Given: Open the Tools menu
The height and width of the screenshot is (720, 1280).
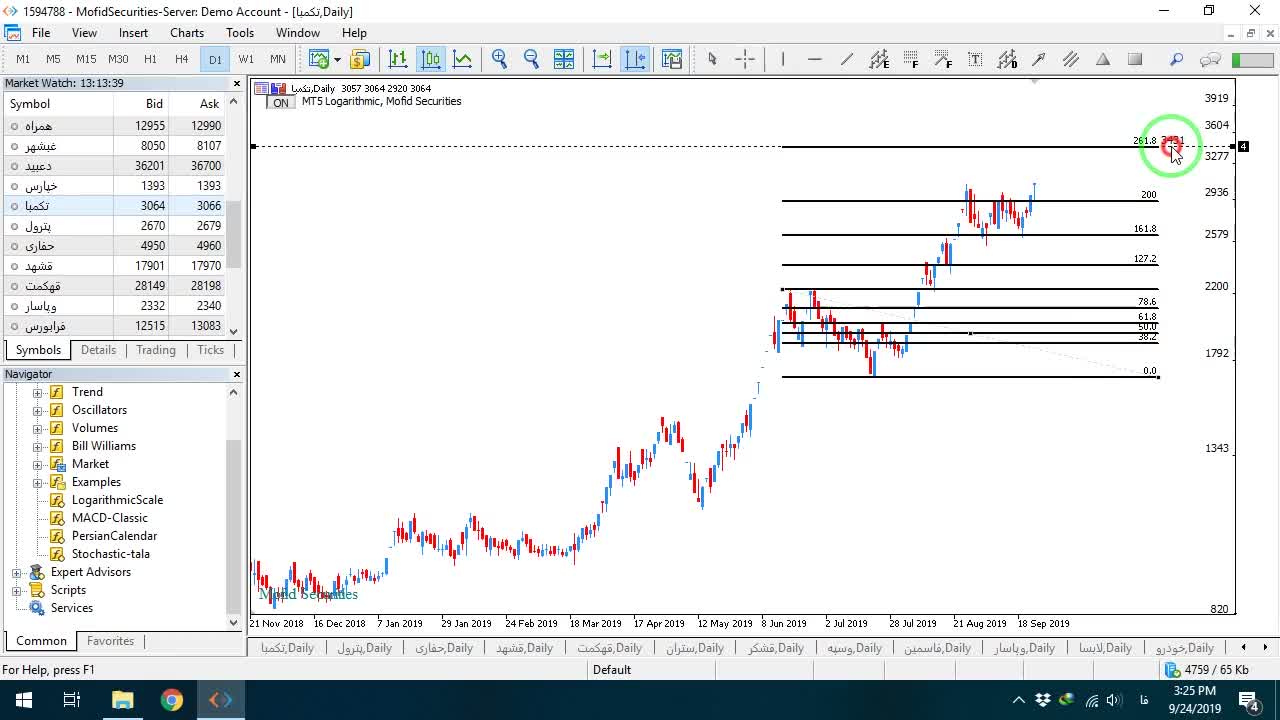Looking at the screenshot, I should pyautogui.click(x=240, y=33).
